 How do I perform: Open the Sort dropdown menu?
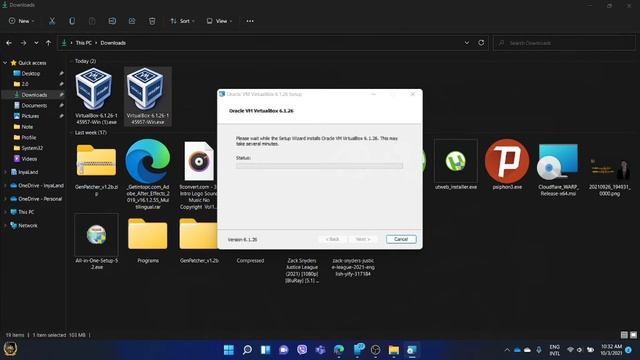(x=182, y=21)
